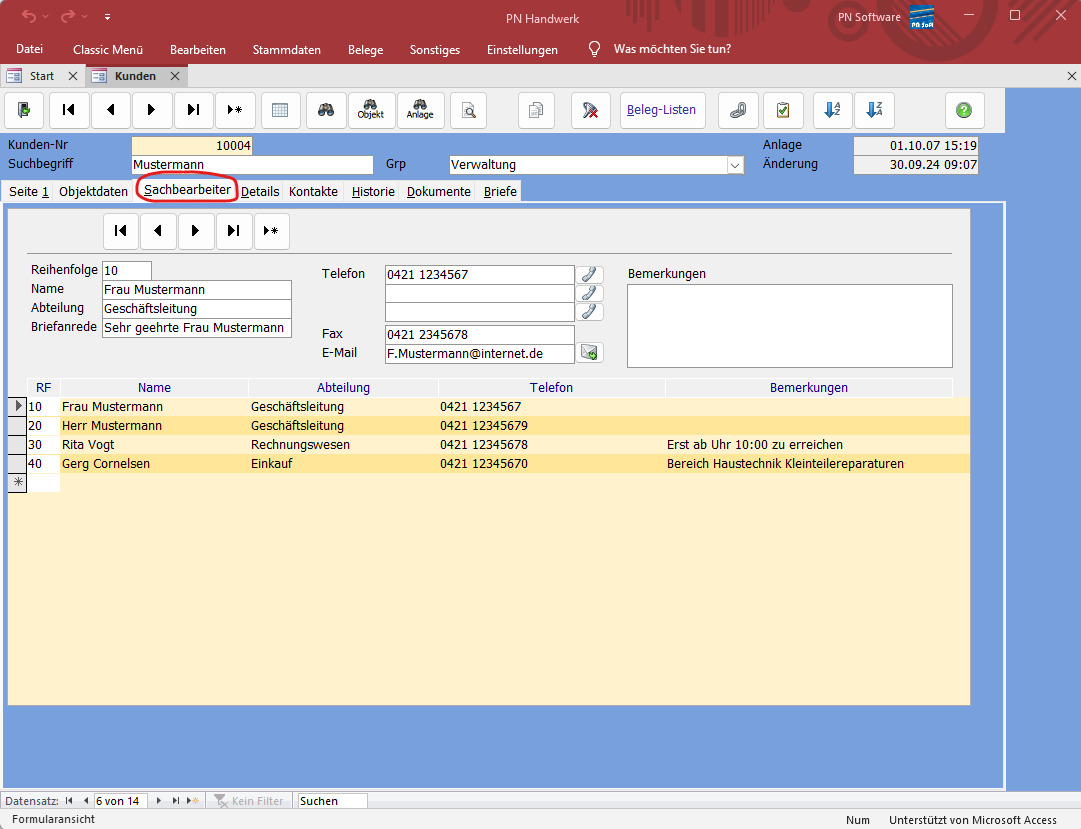Click the new record row asterisk selector

pyautogui.click(x=17, y=483)
